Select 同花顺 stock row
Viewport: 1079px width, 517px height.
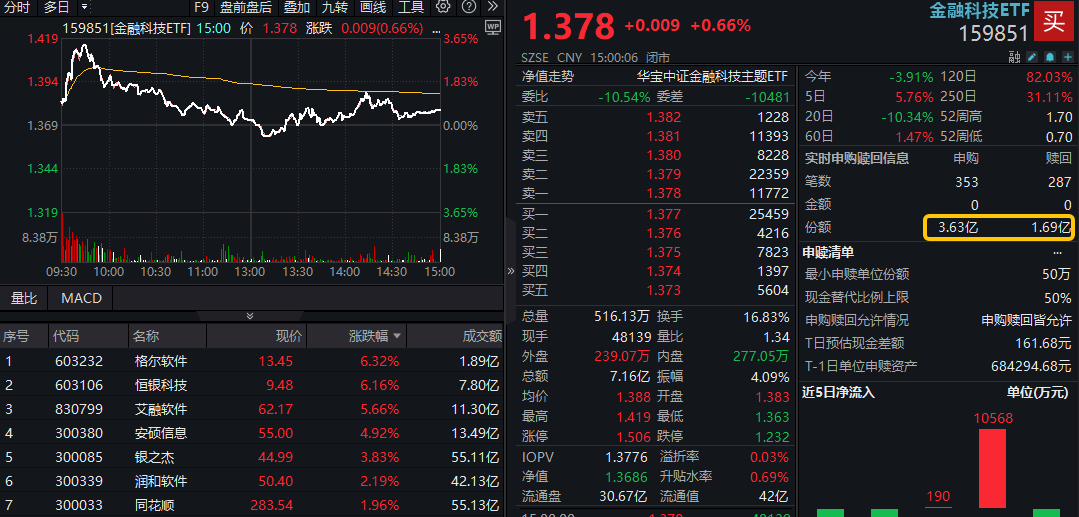[251, 505]
